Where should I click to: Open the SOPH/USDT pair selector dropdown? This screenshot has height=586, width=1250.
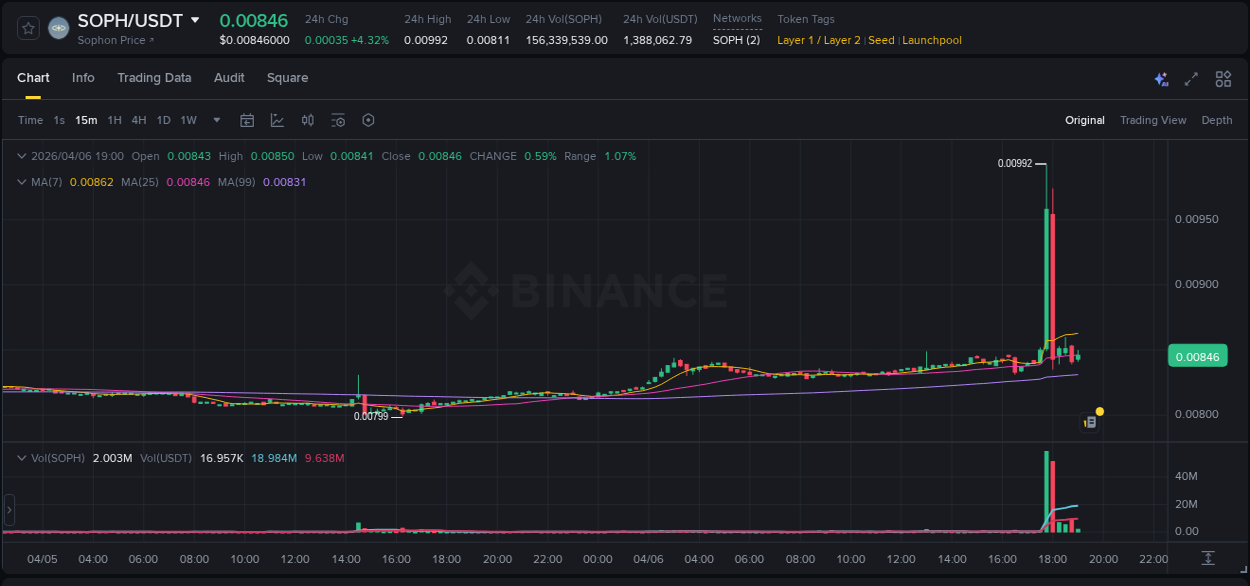(195, 20)
